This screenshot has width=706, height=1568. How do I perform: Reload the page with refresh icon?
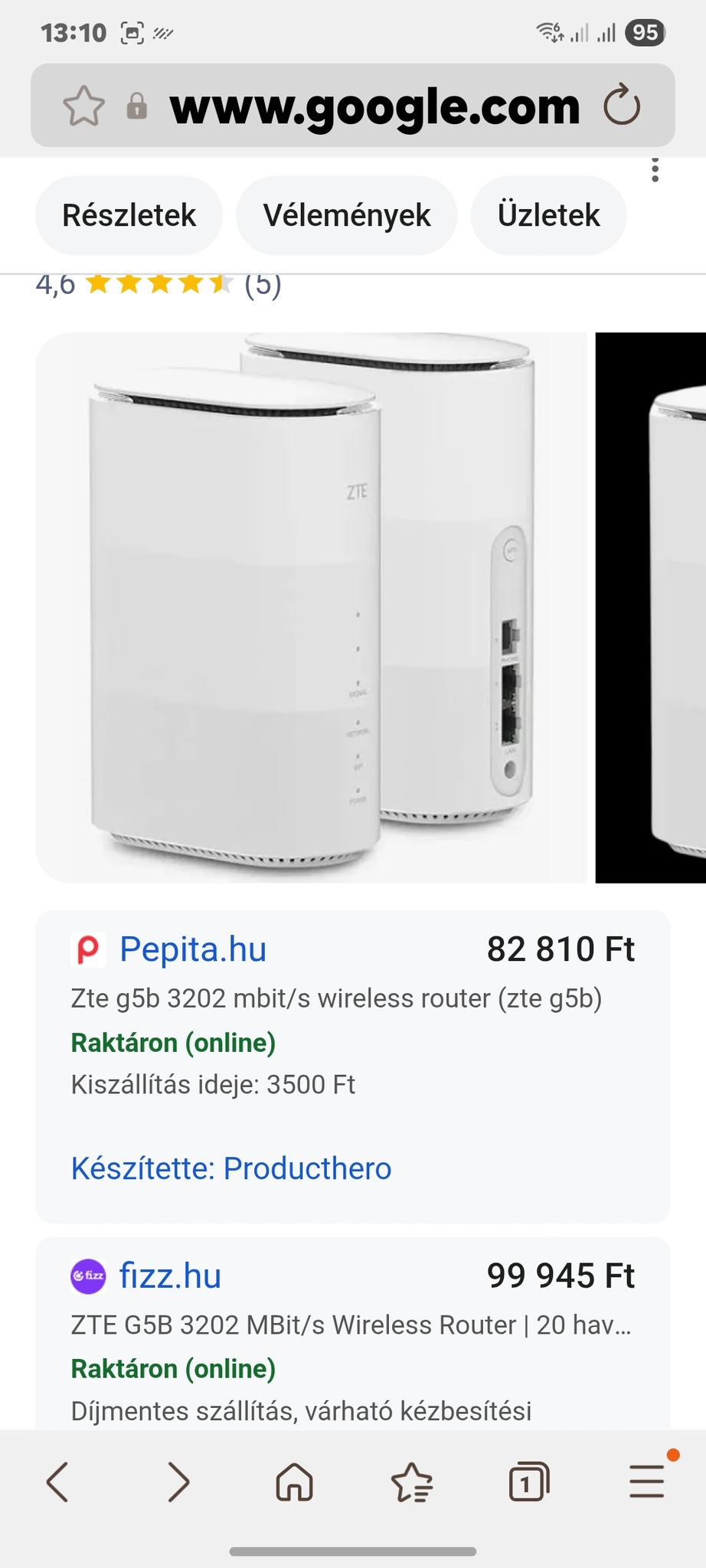(x=621, y=106)
